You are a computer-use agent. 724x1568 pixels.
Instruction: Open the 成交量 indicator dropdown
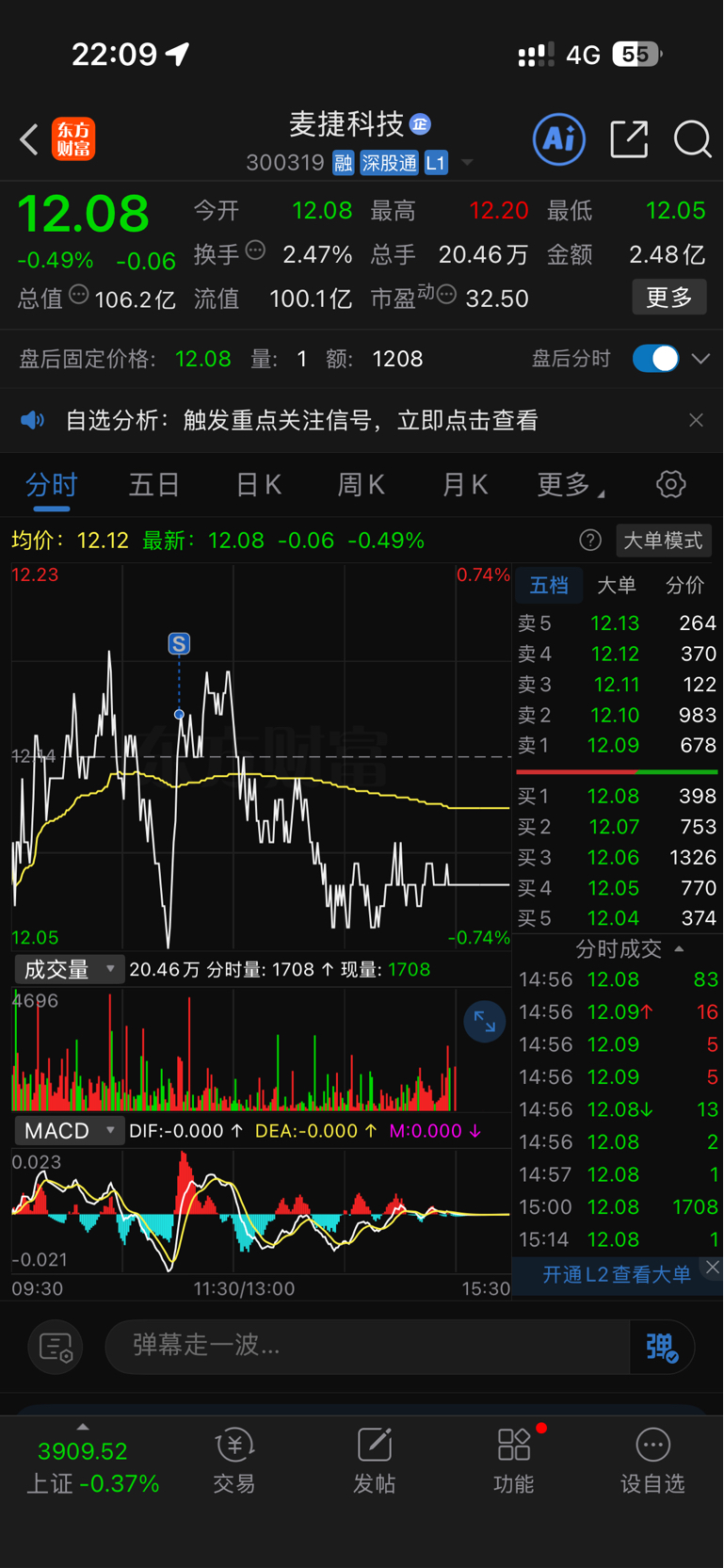click(x=69, y=969)
